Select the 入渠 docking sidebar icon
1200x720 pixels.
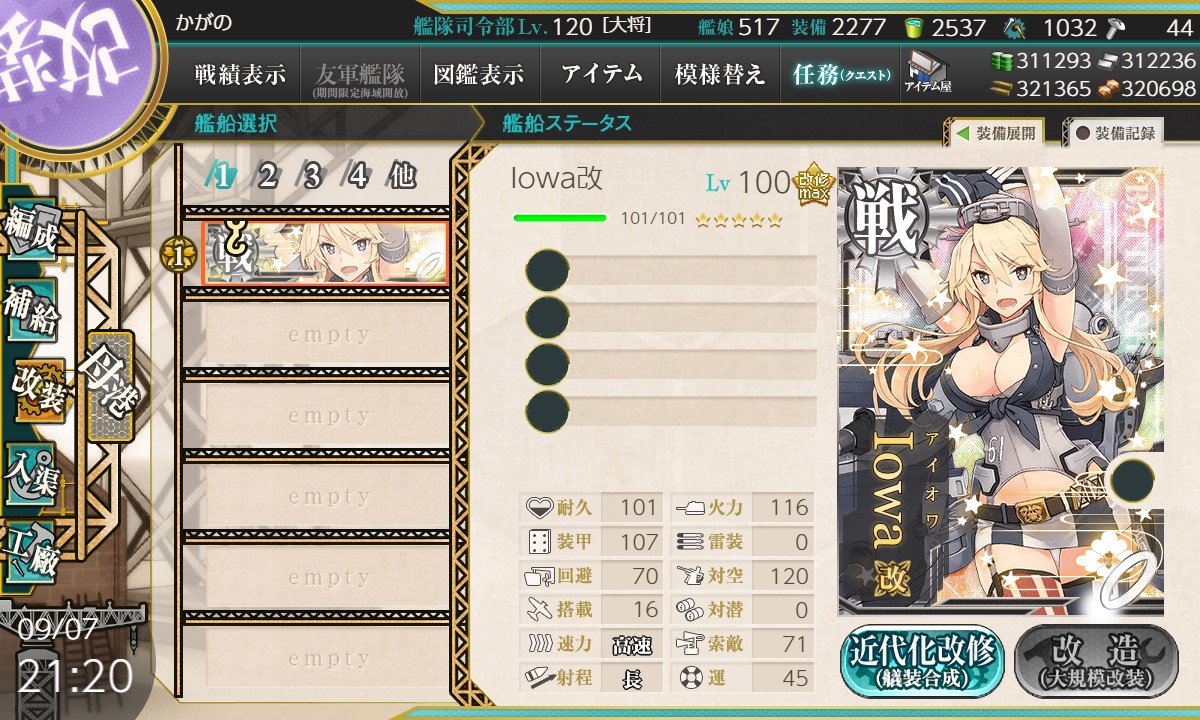(x=32, y=471)
